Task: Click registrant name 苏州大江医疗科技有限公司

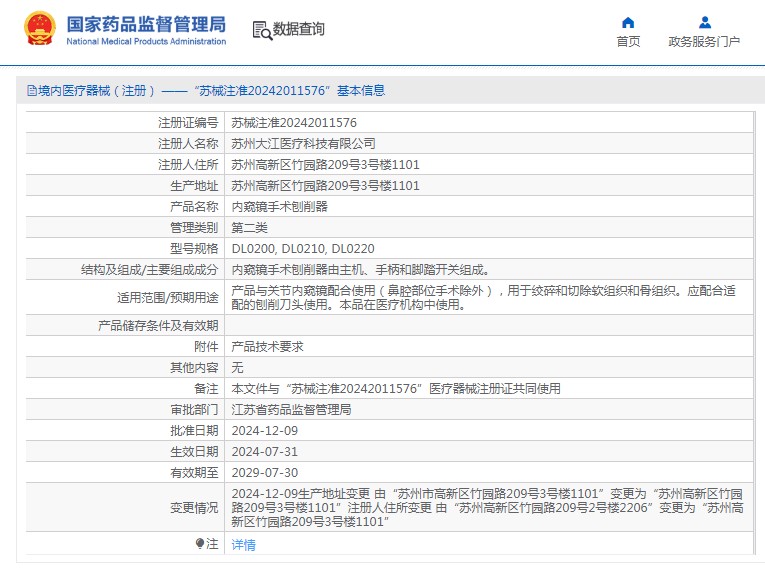Action: (x=303, y=144)
